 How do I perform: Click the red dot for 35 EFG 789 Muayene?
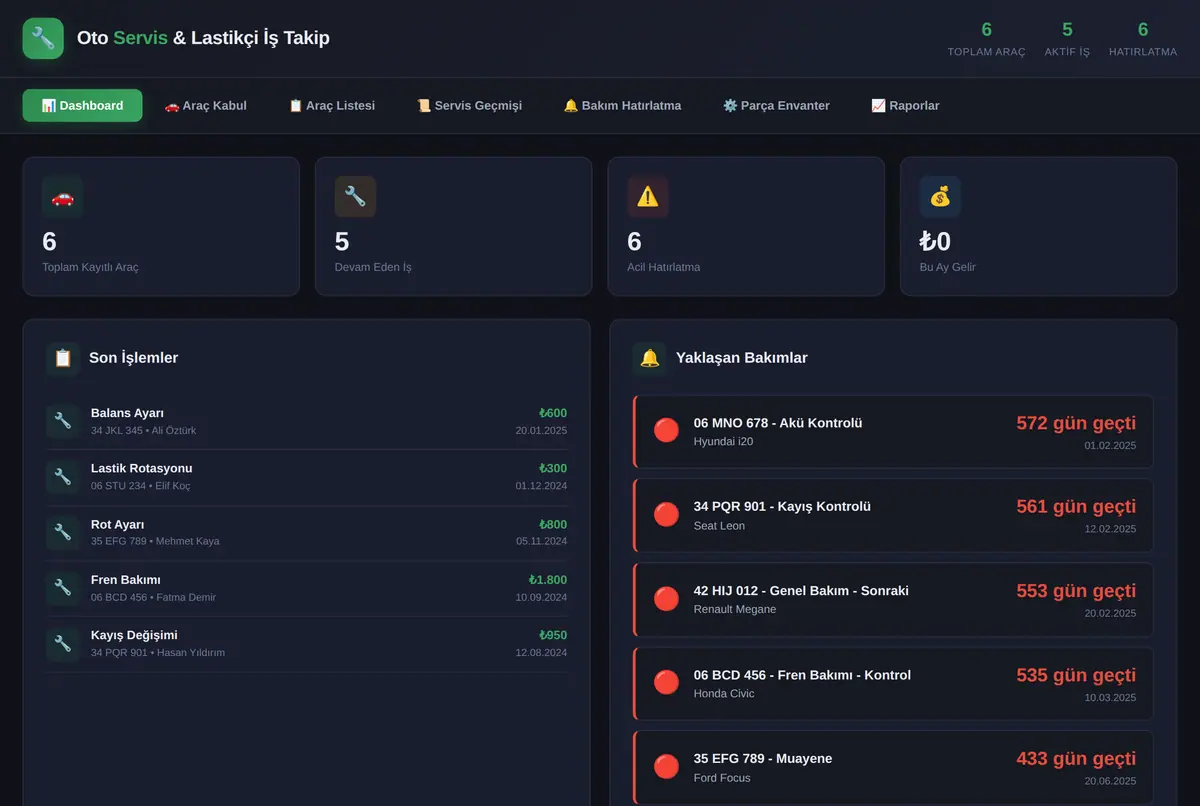pyautogui.click(x=666, y=767)
